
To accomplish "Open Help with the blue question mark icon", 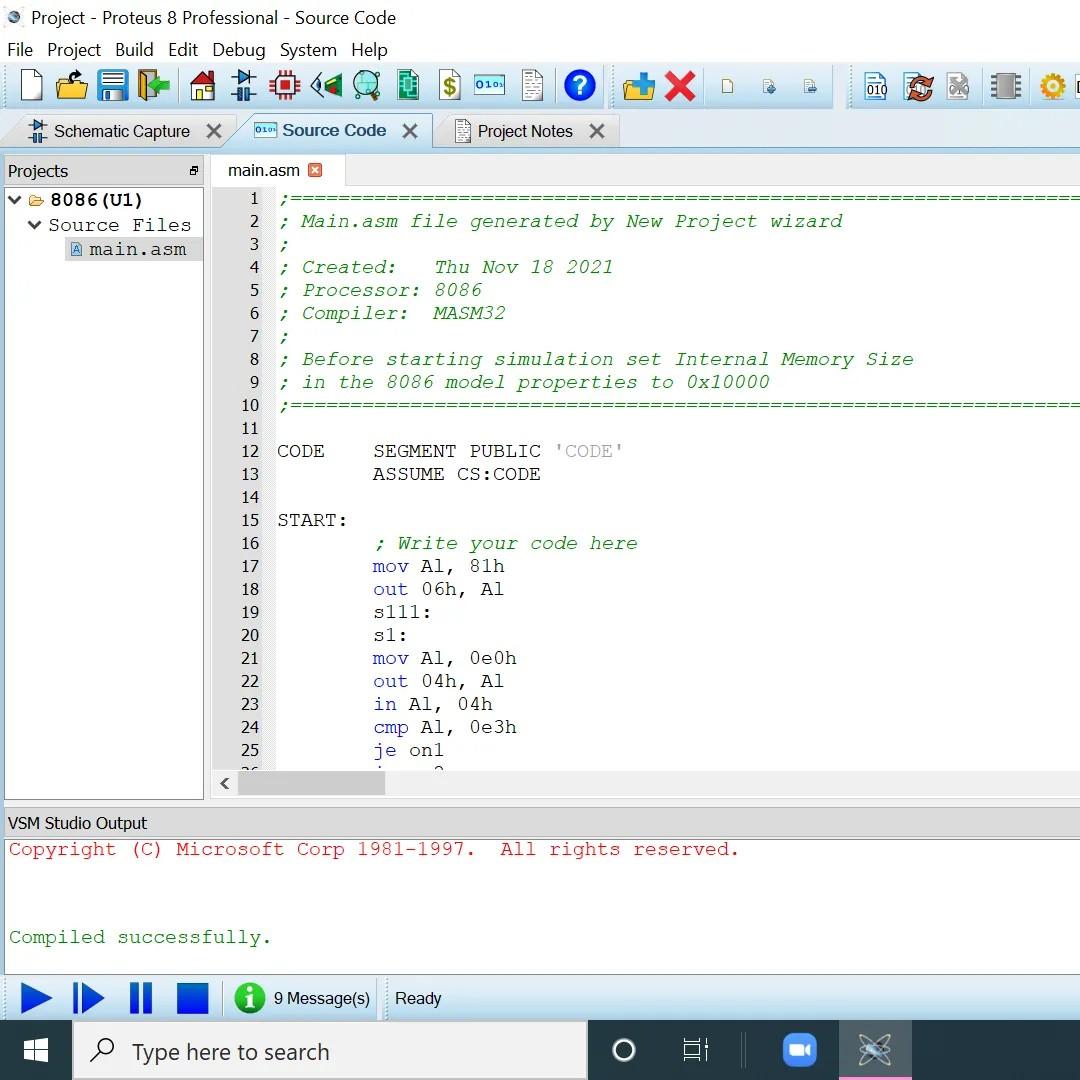I will pos(579,86).
